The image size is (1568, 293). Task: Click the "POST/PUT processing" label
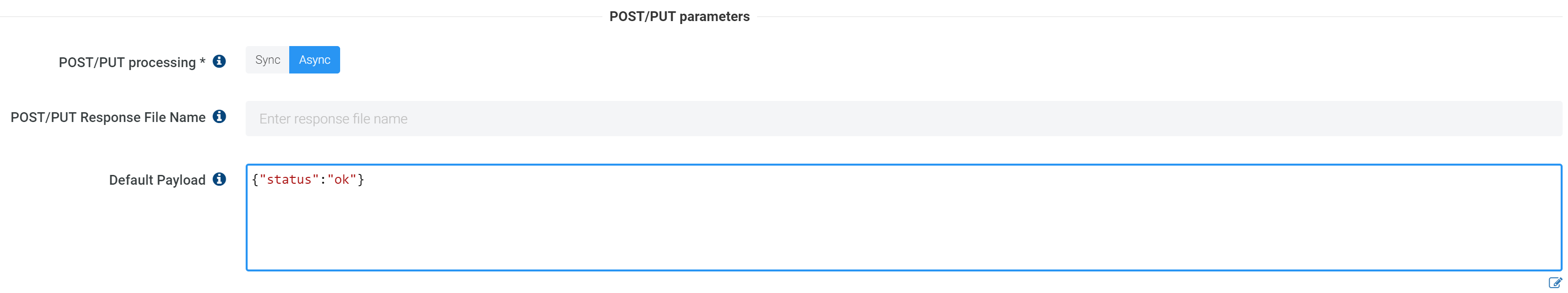[x=127, y=63]
